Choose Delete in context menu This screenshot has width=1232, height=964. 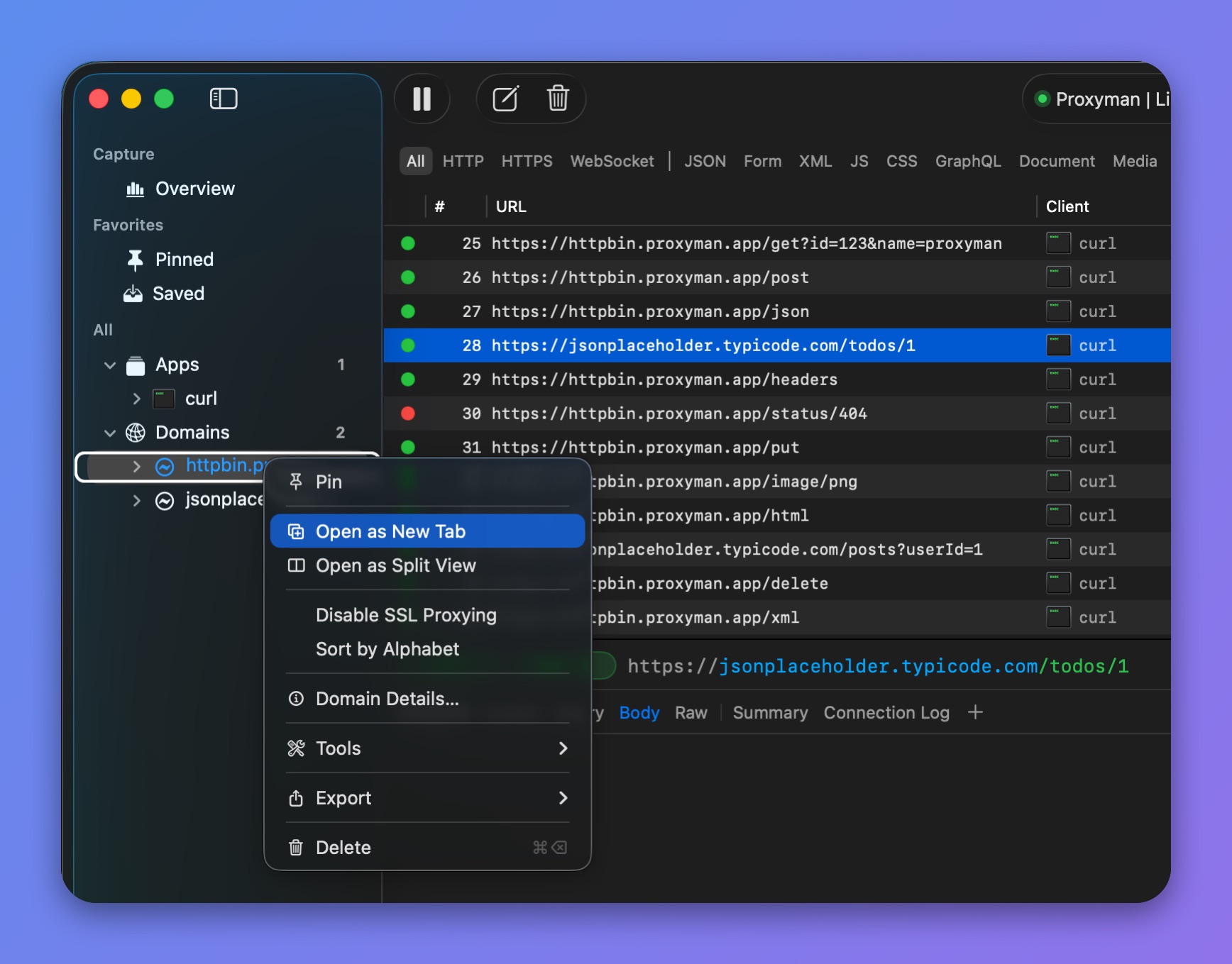[x=427, y=848]
